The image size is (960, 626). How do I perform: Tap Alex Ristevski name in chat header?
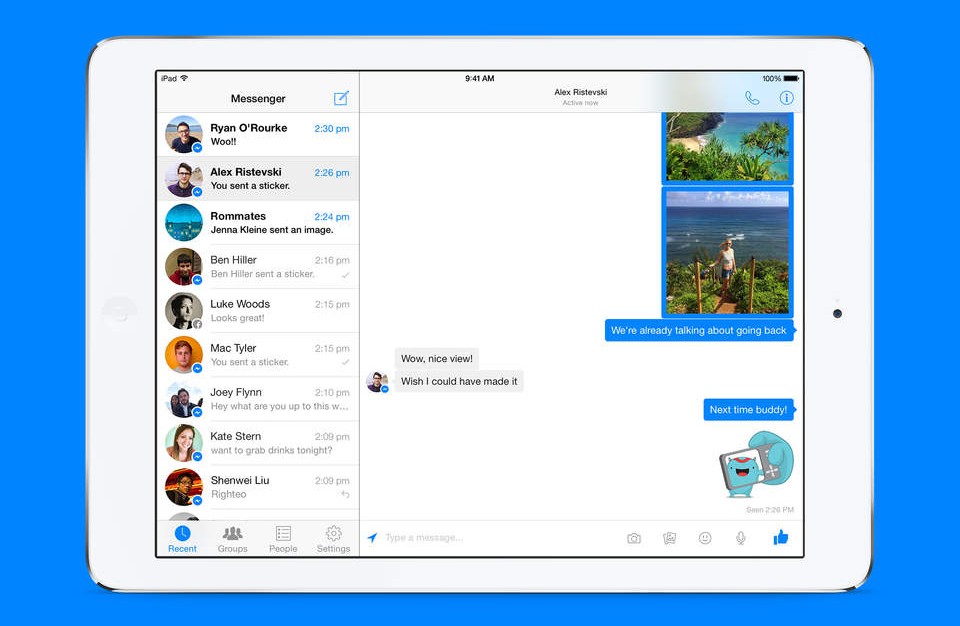[580, 92]
